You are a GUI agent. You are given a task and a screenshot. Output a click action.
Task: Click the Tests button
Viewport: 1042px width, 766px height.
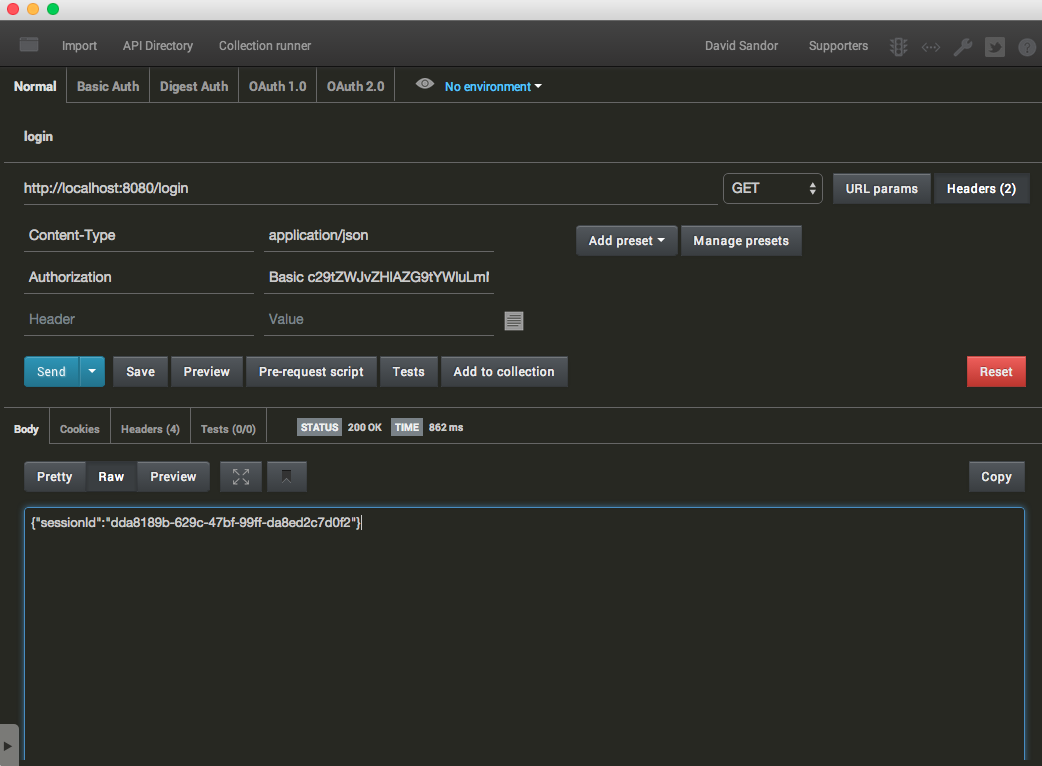tap(408, 371)
